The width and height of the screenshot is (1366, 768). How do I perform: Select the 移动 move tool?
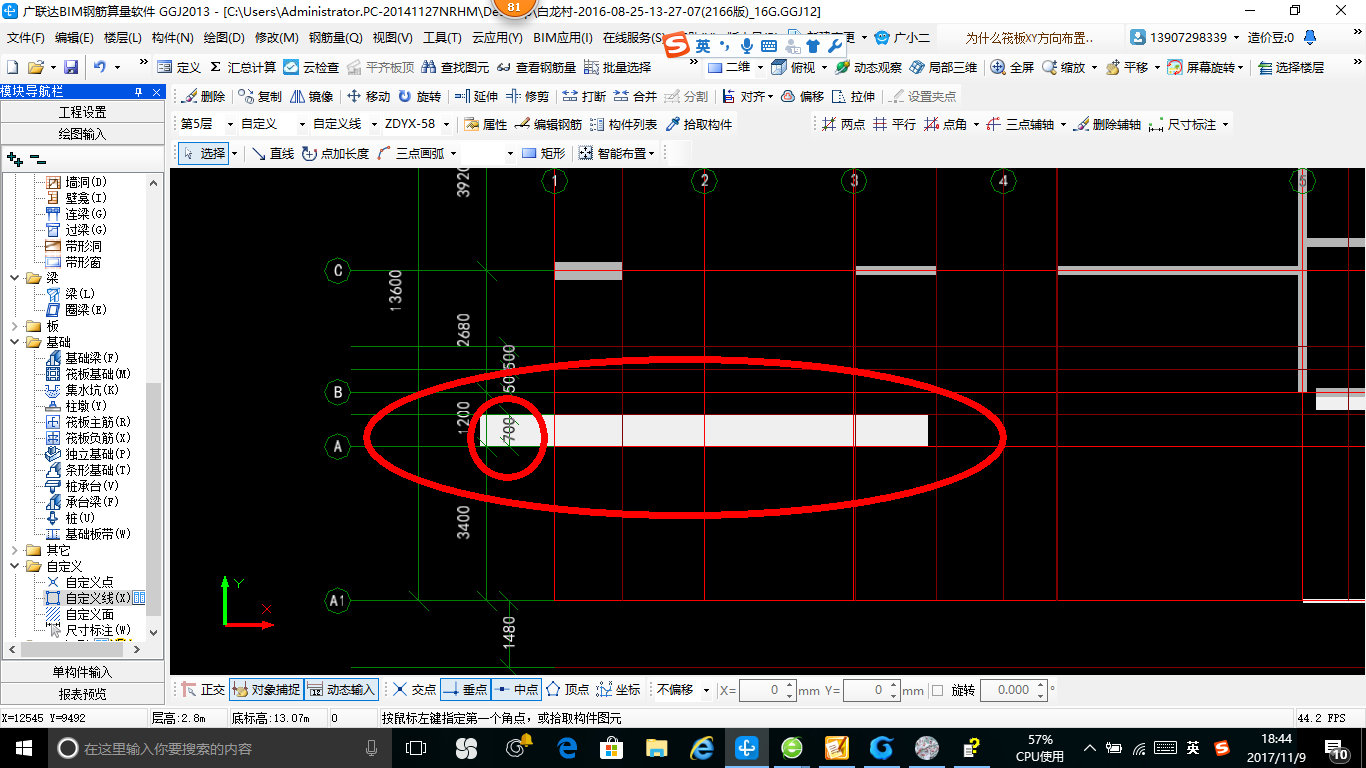tap(368, 97)
